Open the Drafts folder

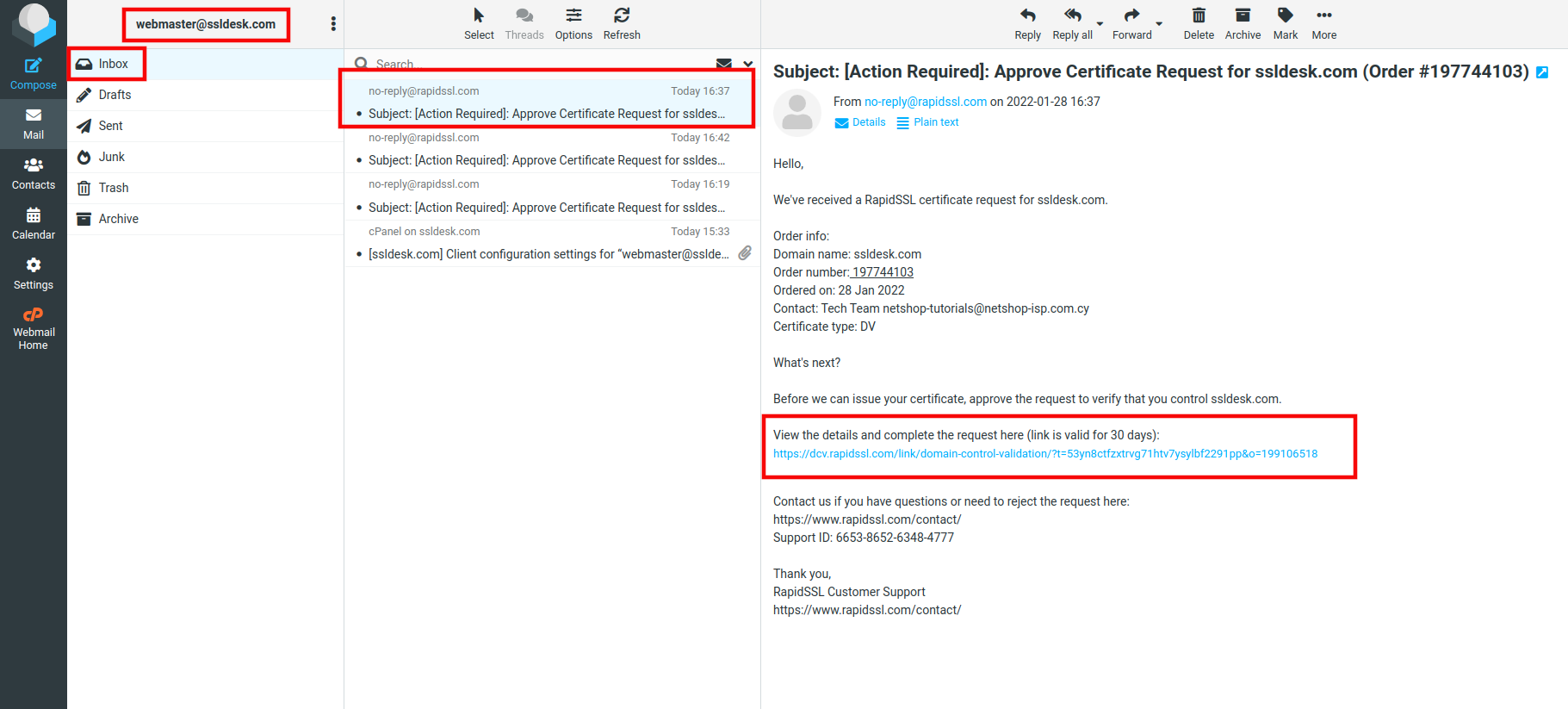pyautogui.click(x=205, y=95)
